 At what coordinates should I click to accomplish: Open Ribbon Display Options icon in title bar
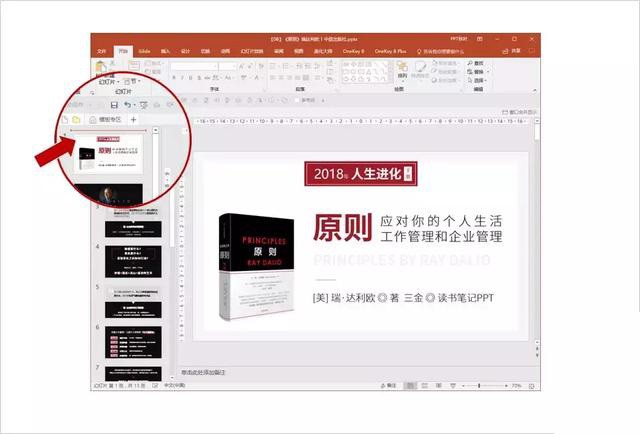click(480, 39)
